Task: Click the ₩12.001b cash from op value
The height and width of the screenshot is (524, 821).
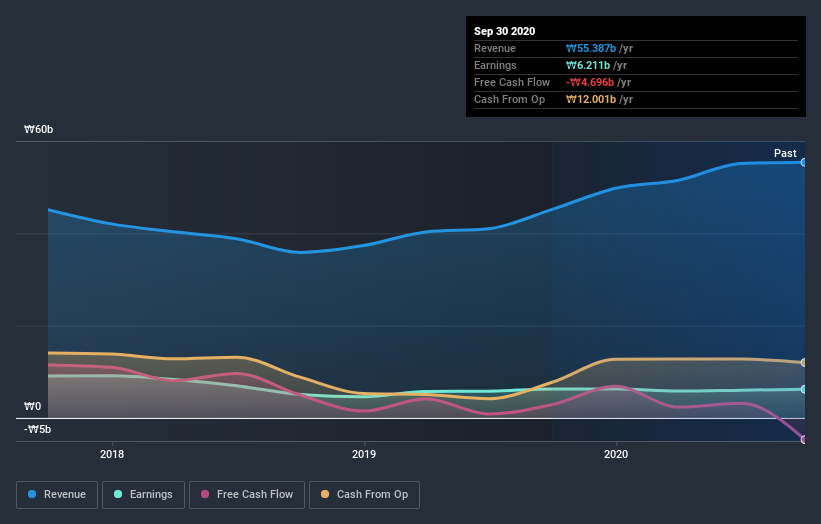Action: [x=591, y=99]
